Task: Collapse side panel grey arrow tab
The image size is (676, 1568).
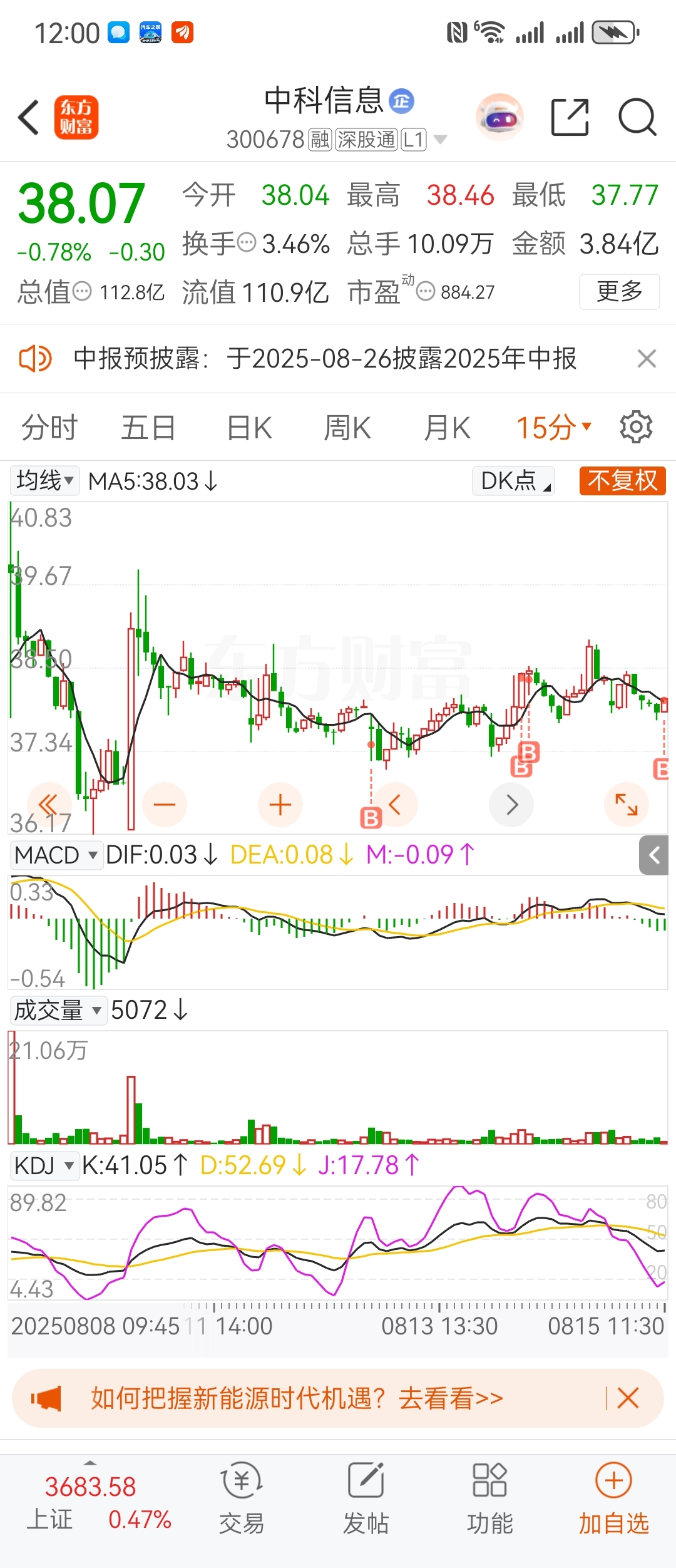Action: pos(653,855)
